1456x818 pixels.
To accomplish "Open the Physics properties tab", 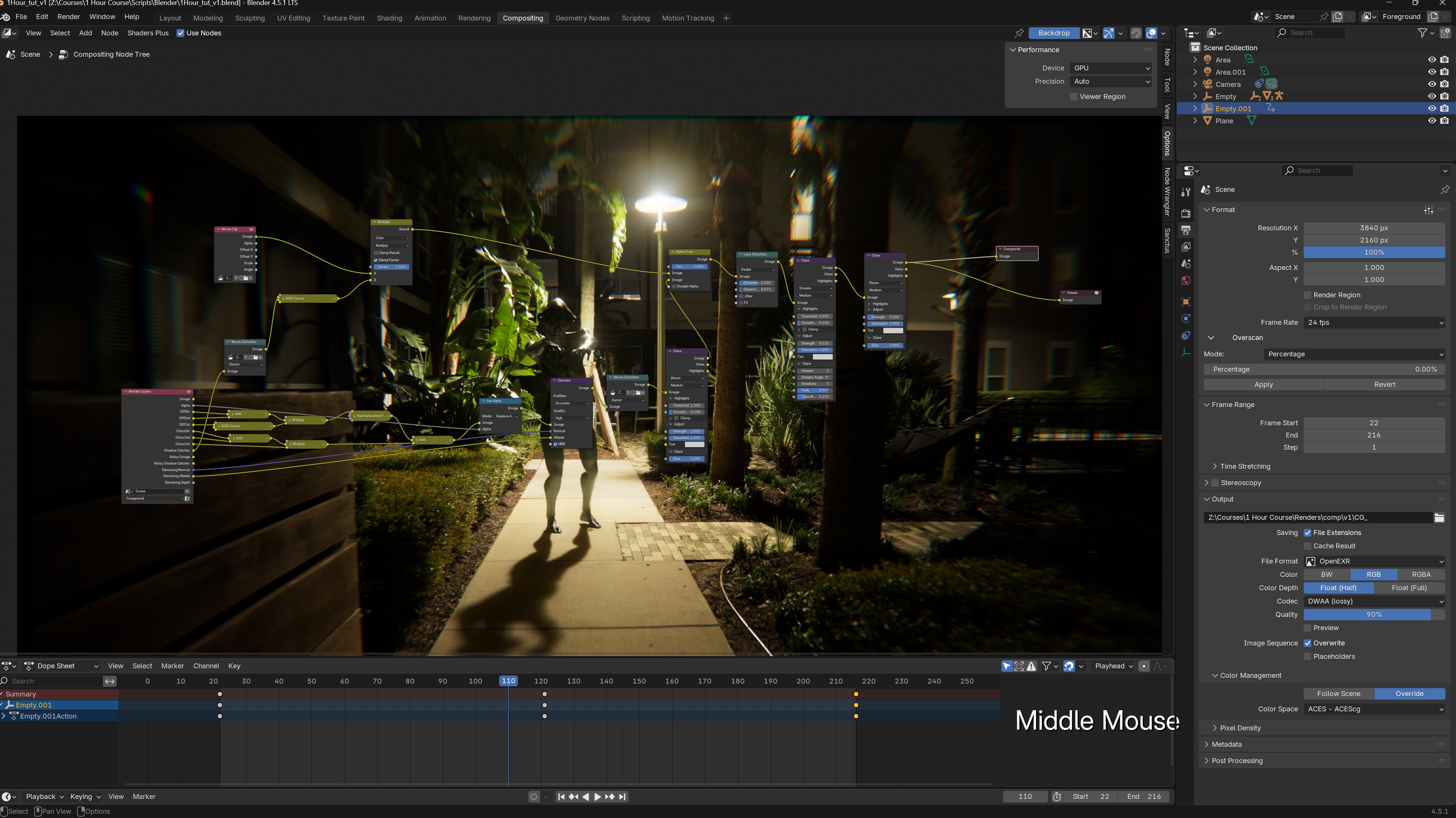I will (x=1186, y=319).
